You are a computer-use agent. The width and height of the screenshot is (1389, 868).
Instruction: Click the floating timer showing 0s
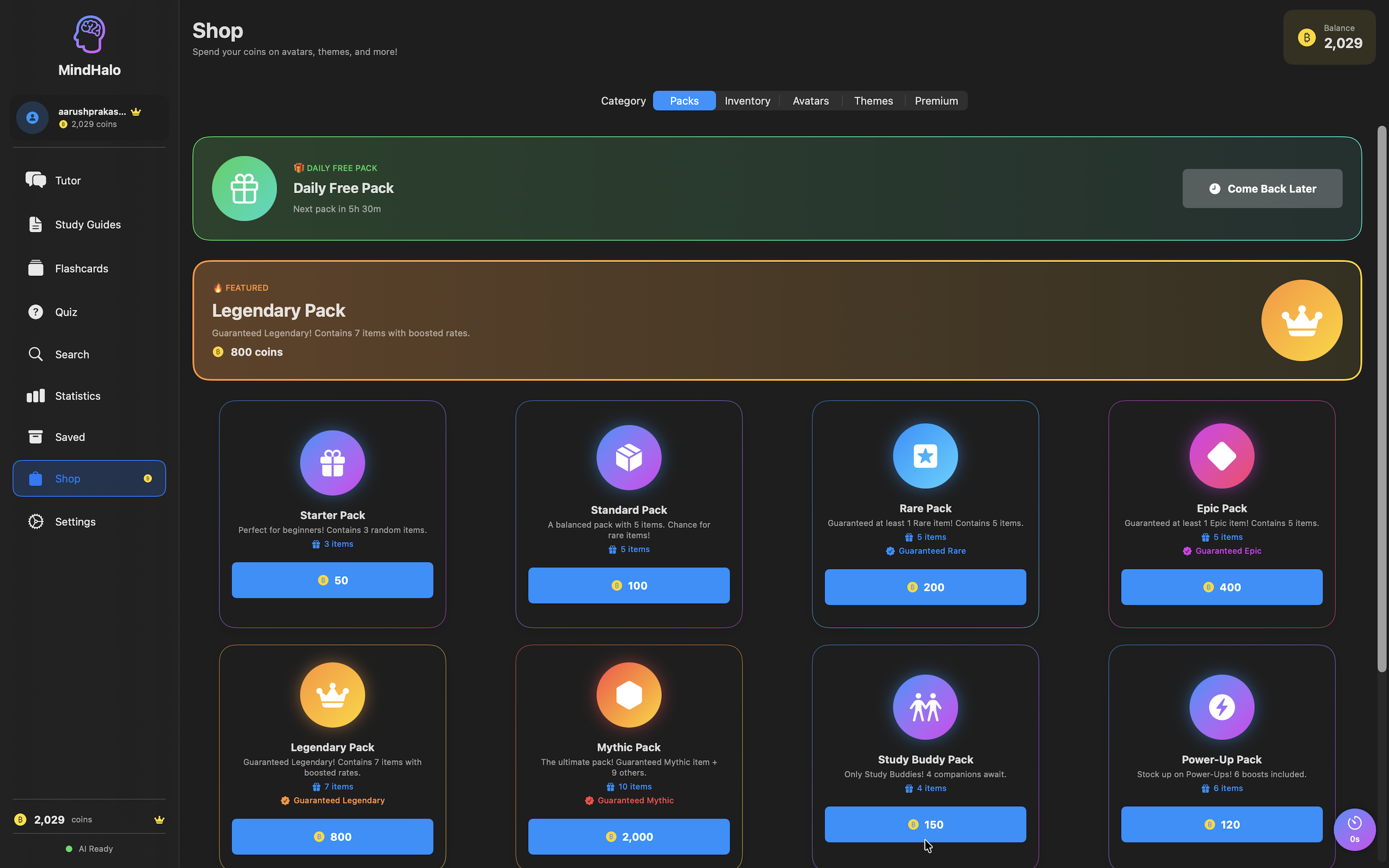pyautogui.click(x=1354, y=829)
